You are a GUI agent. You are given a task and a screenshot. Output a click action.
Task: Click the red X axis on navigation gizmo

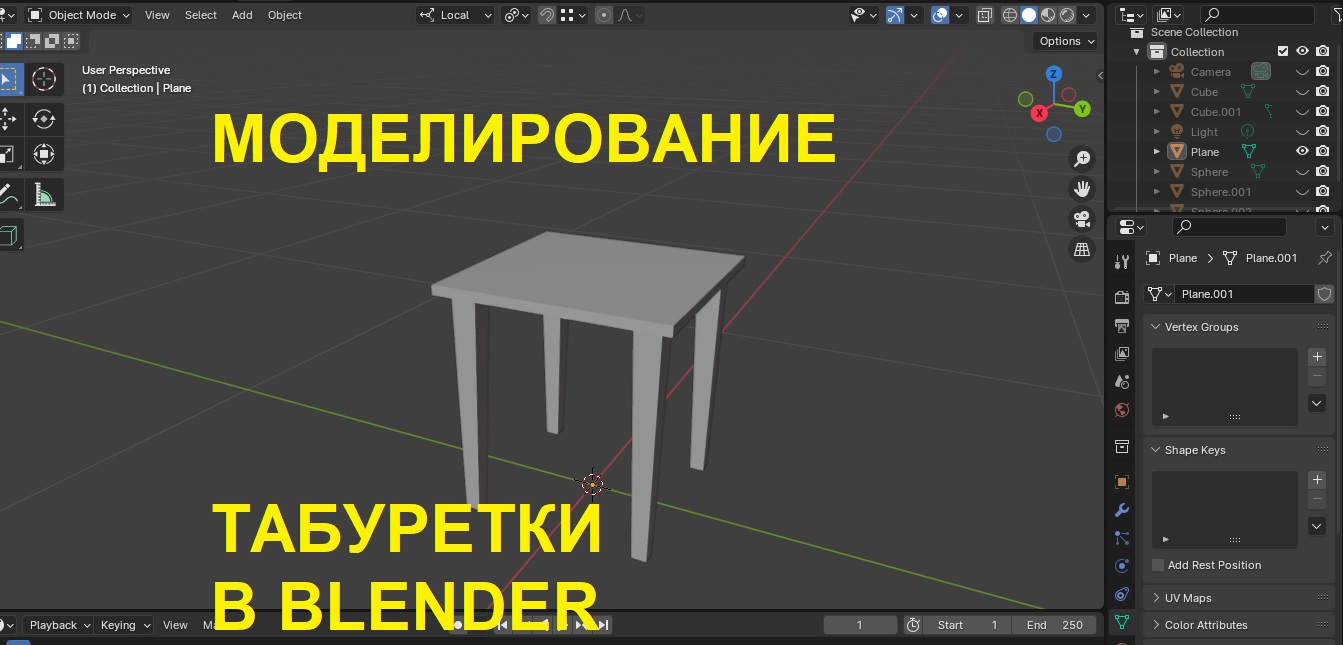point(1040,112)
